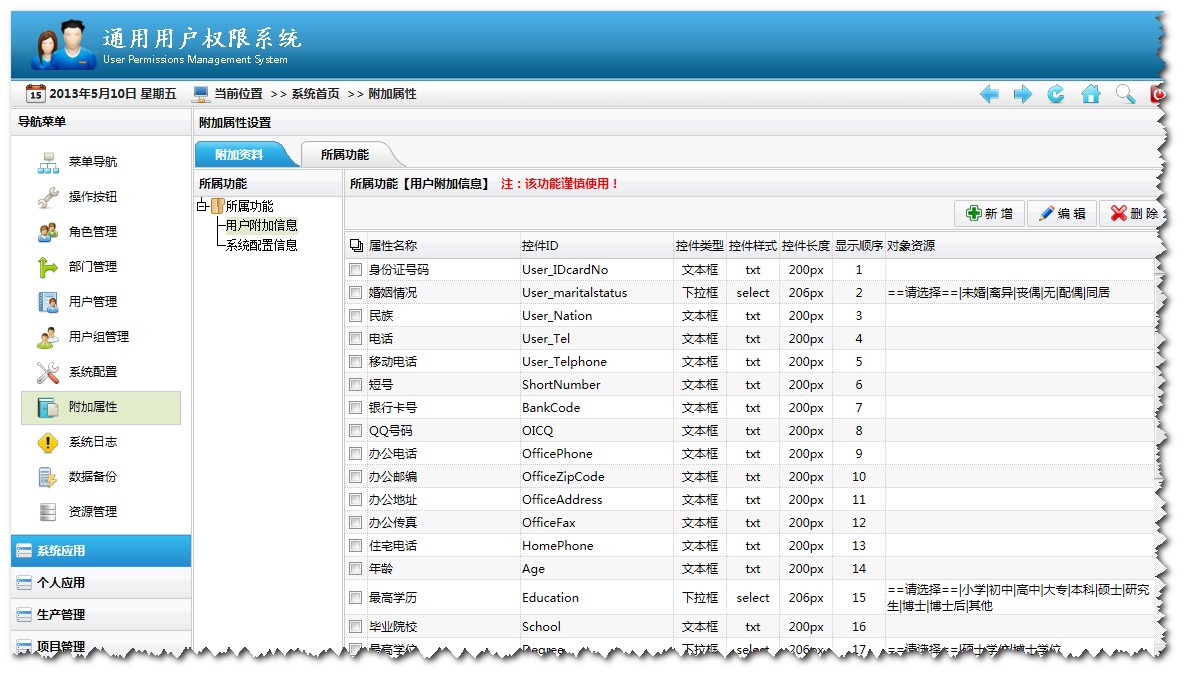Click the 新增 add button
The width and height of the screenshot is (1185, 676).
tap(988, 213)
